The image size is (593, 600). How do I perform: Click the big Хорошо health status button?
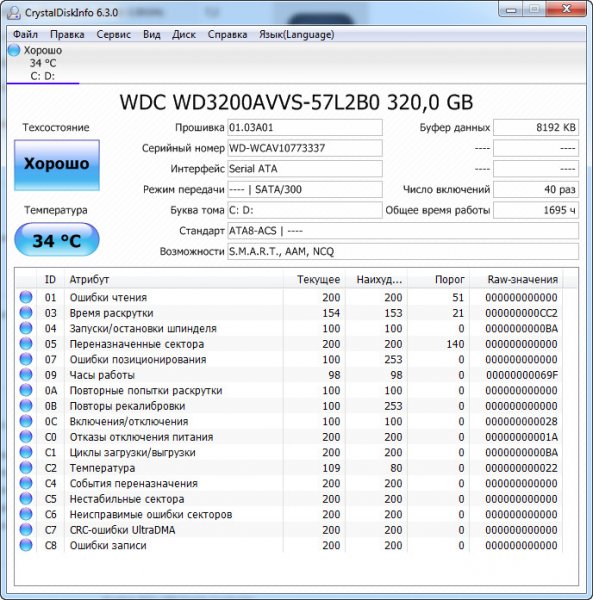click(x=57, y=165)
